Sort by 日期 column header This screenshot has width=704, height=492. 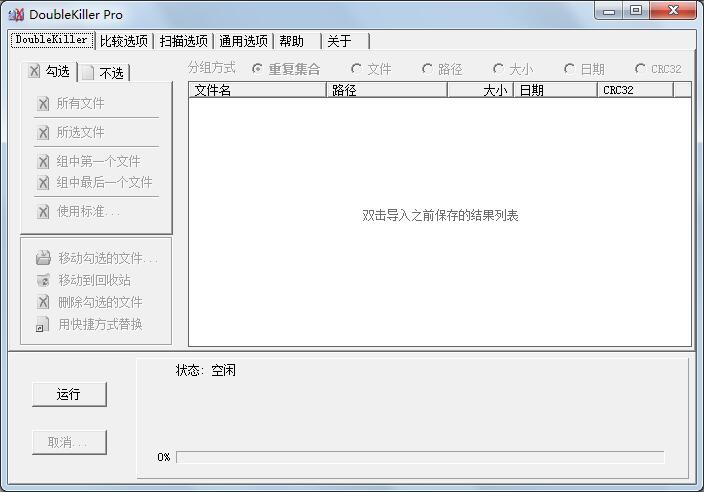click(554, 90)
